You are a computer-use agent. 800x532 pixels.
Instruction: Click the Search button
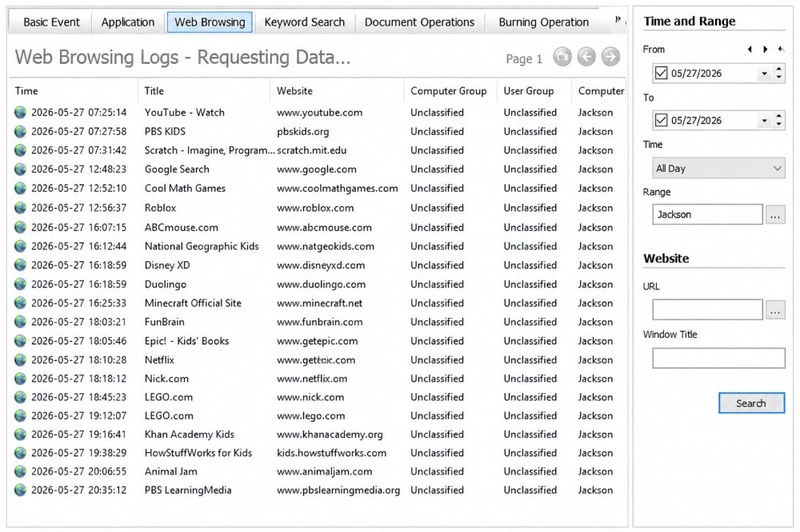tap(752, 403)
